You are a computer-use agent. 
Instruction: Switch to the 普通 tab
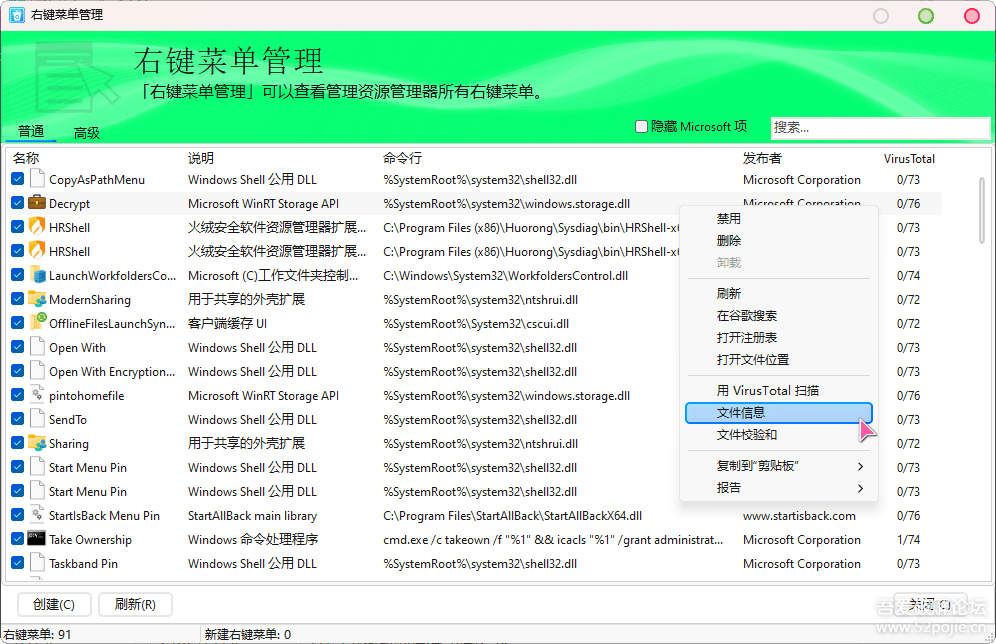click(x=30, y=131)
